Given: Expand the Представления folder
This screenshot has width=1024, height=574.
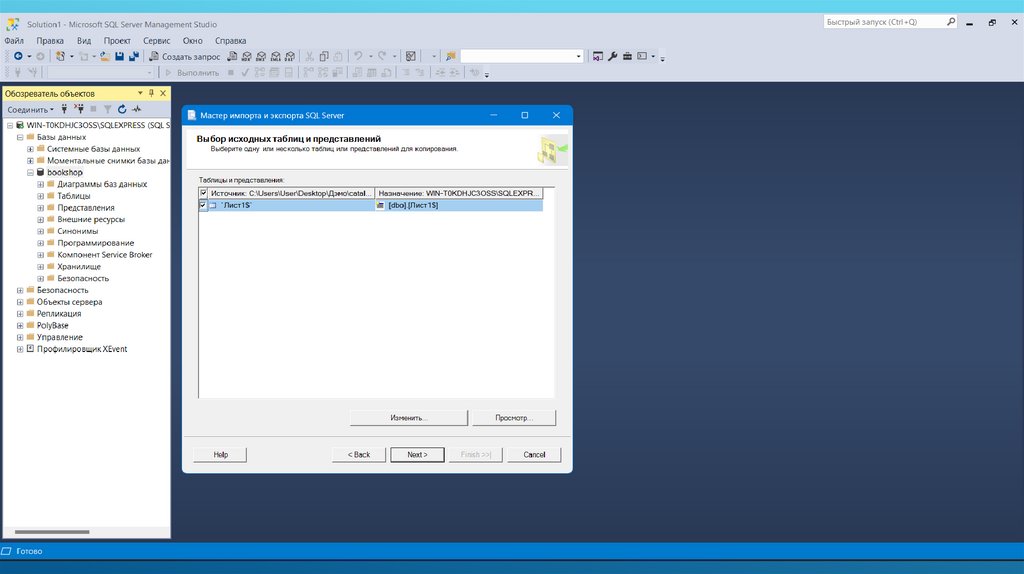Looking at the screenshot, I should coord(40,208).
